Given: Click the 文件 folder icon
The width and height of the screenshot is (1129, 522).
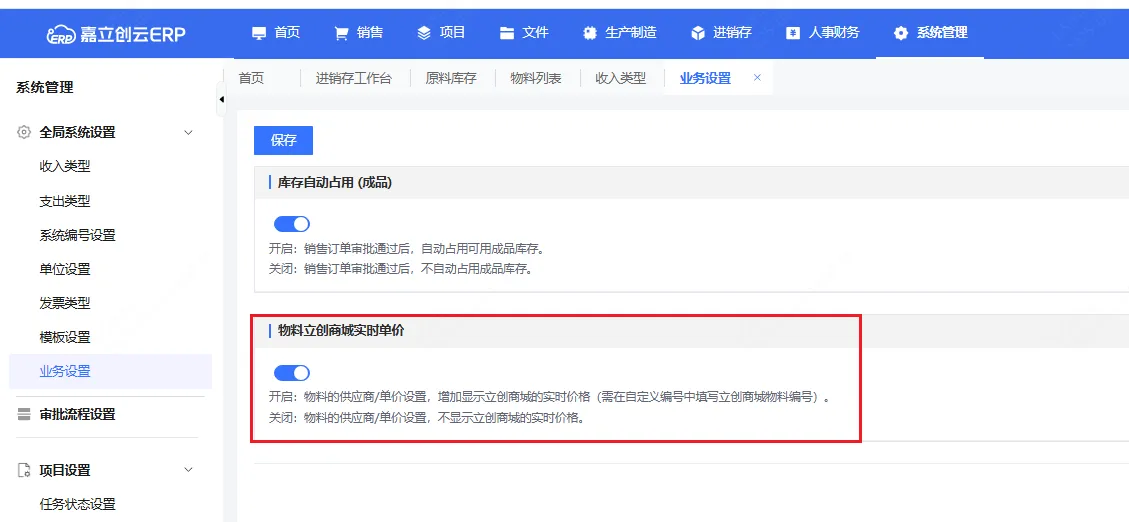Looking at the screenshot, I should pos(507,33).
